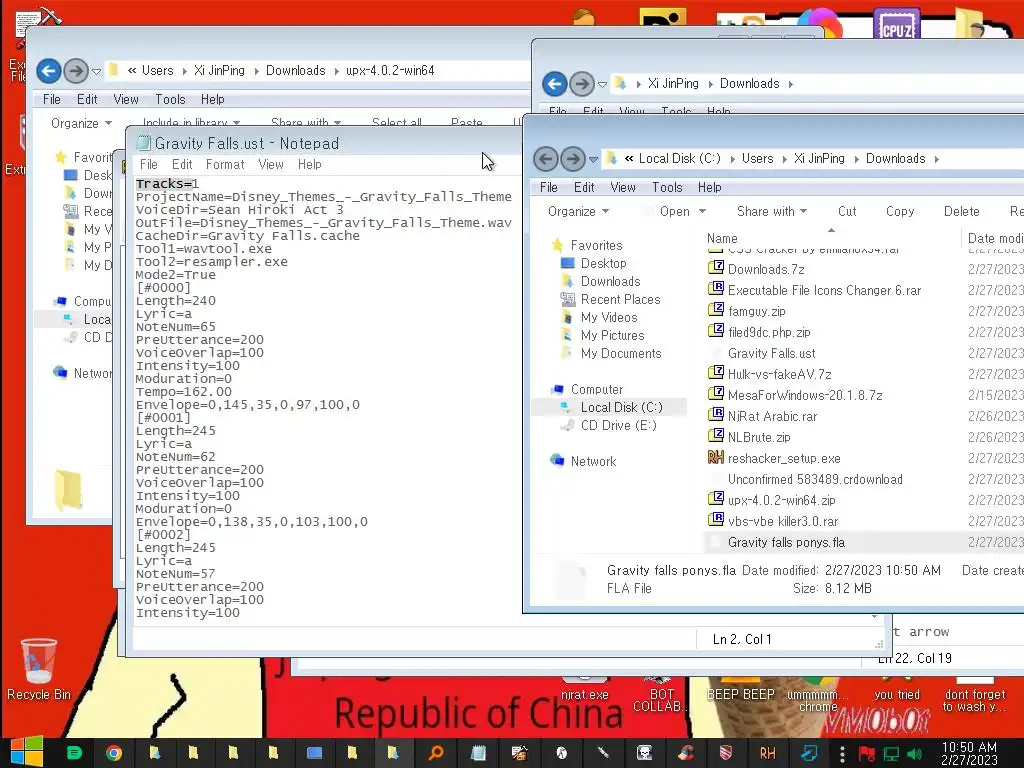Open njrat.exe desktop shortcut
This screenshot has height=768, width=1024.
tap(584, 690)
